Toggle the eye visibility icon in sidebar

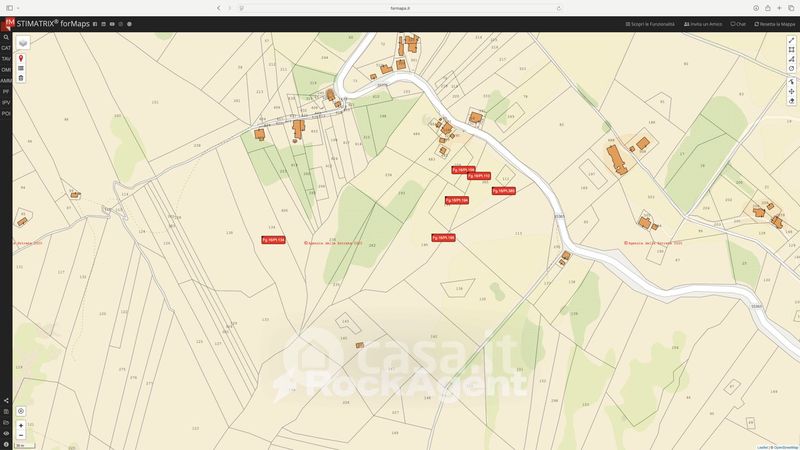coord(6,433)
